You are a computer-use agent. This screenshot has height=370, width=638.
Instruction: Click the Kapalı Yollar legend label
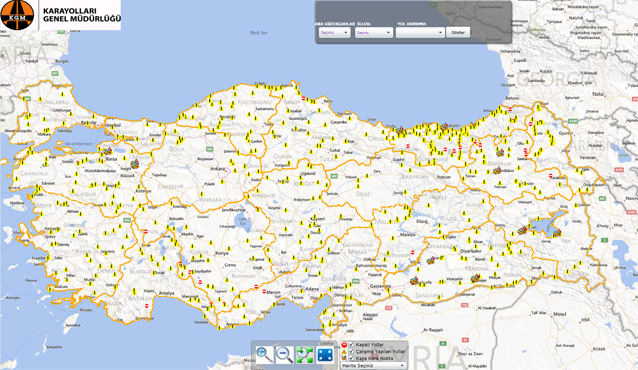click(369, 345)
